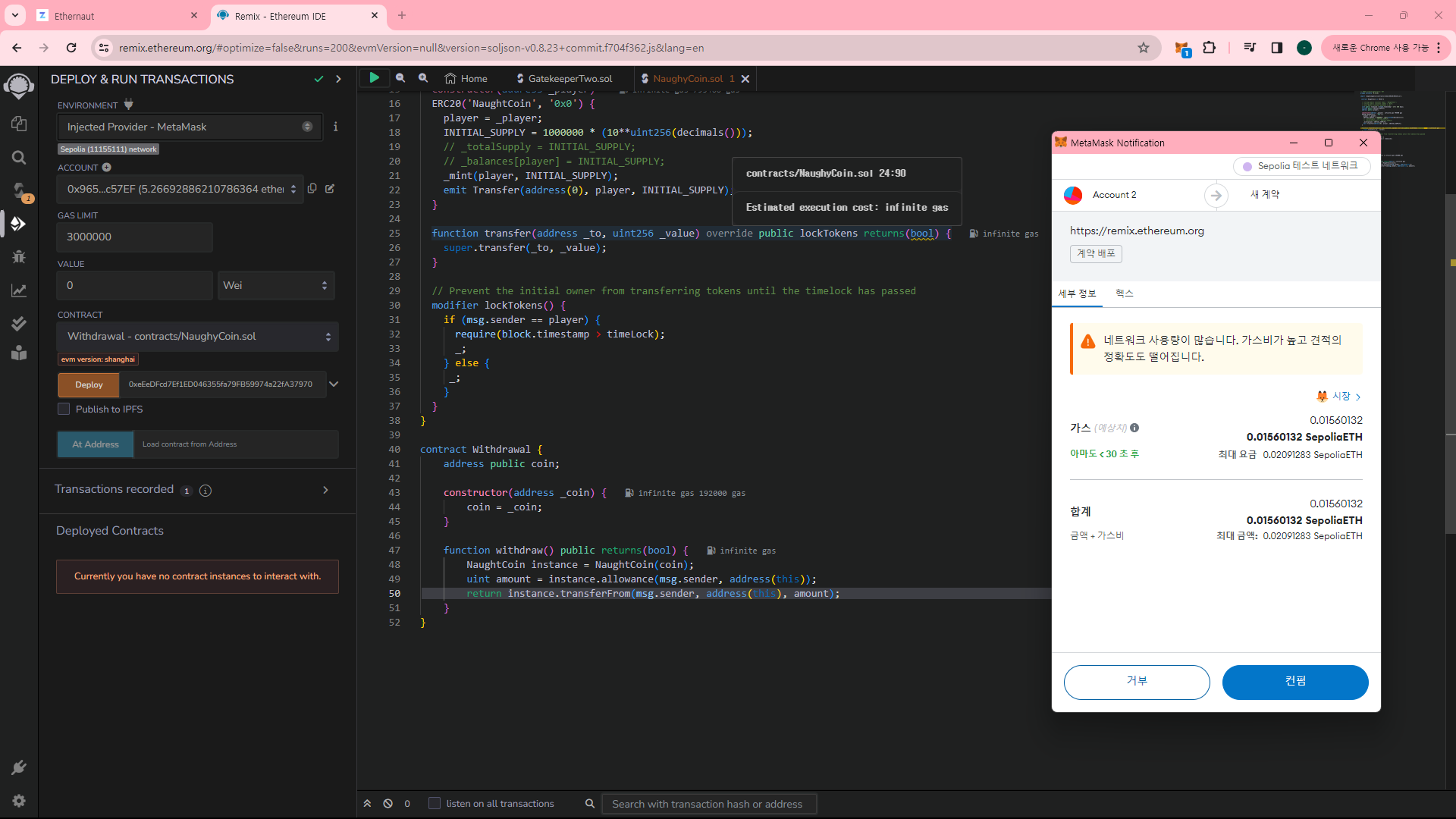Open Transactions recorded info icon
The width and height of the screenshot is (1456, 819).
click(x=206, y=491)
